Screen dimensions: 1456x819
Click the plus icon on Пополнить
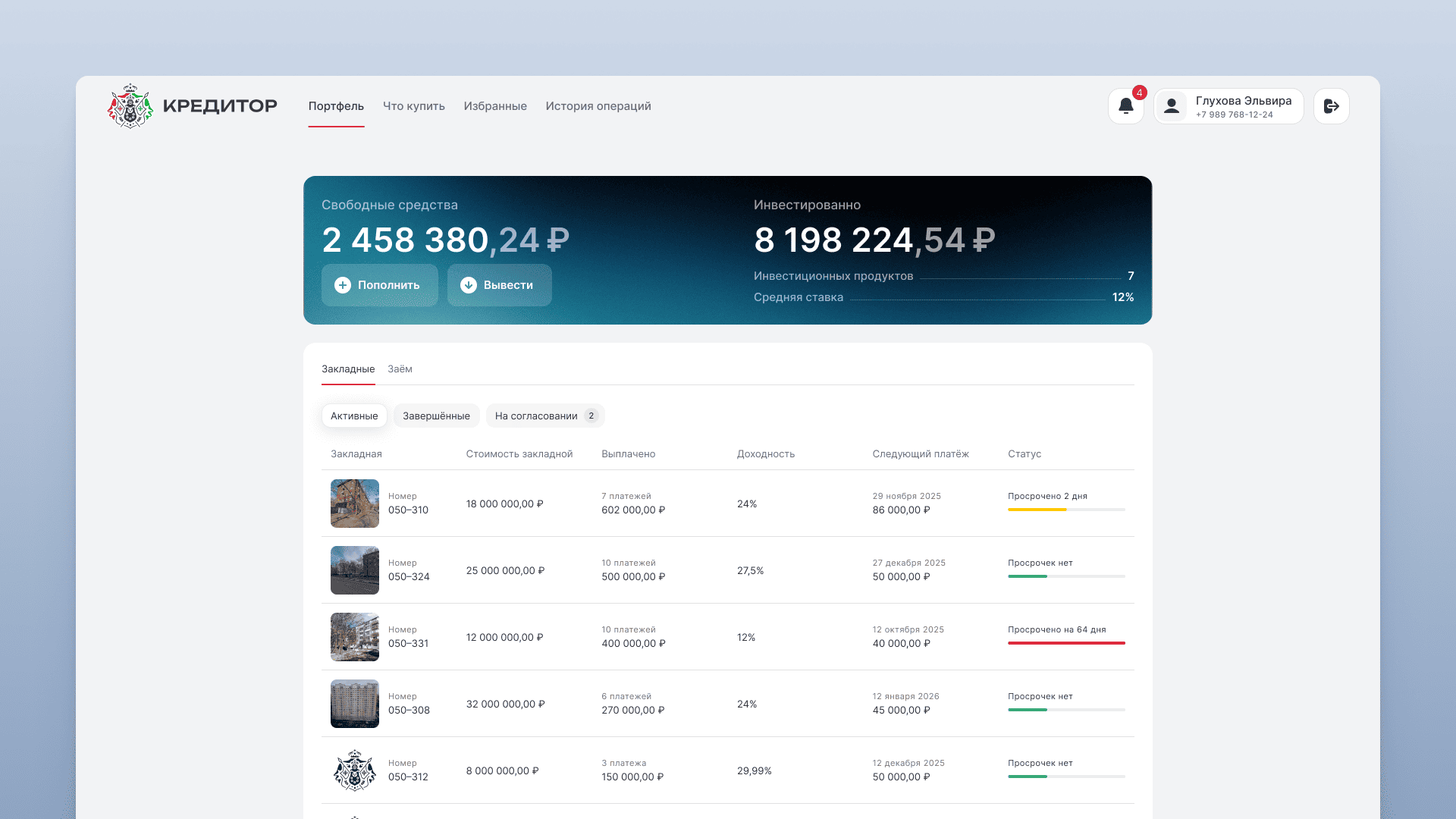coord(343,285)
